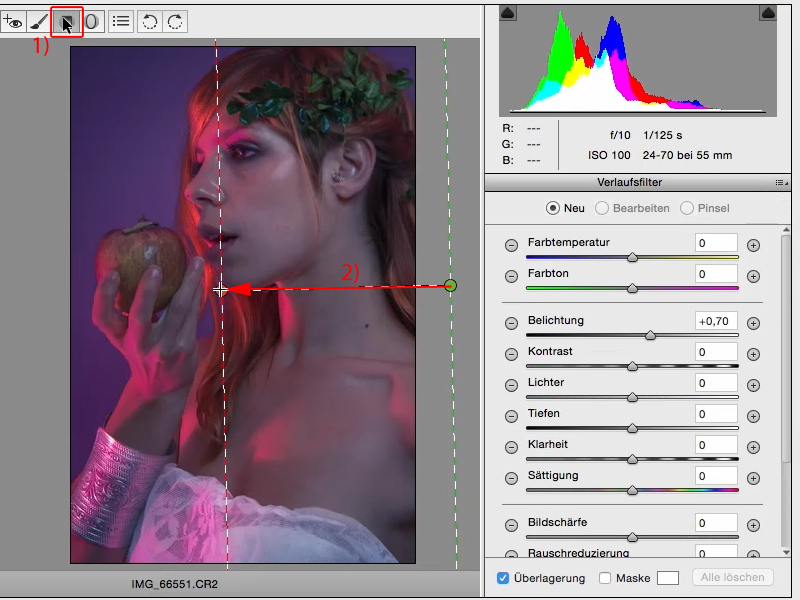800x600 pixels.
Task: Select the Adjustment Brush tool
Action: tap(39, 21)
